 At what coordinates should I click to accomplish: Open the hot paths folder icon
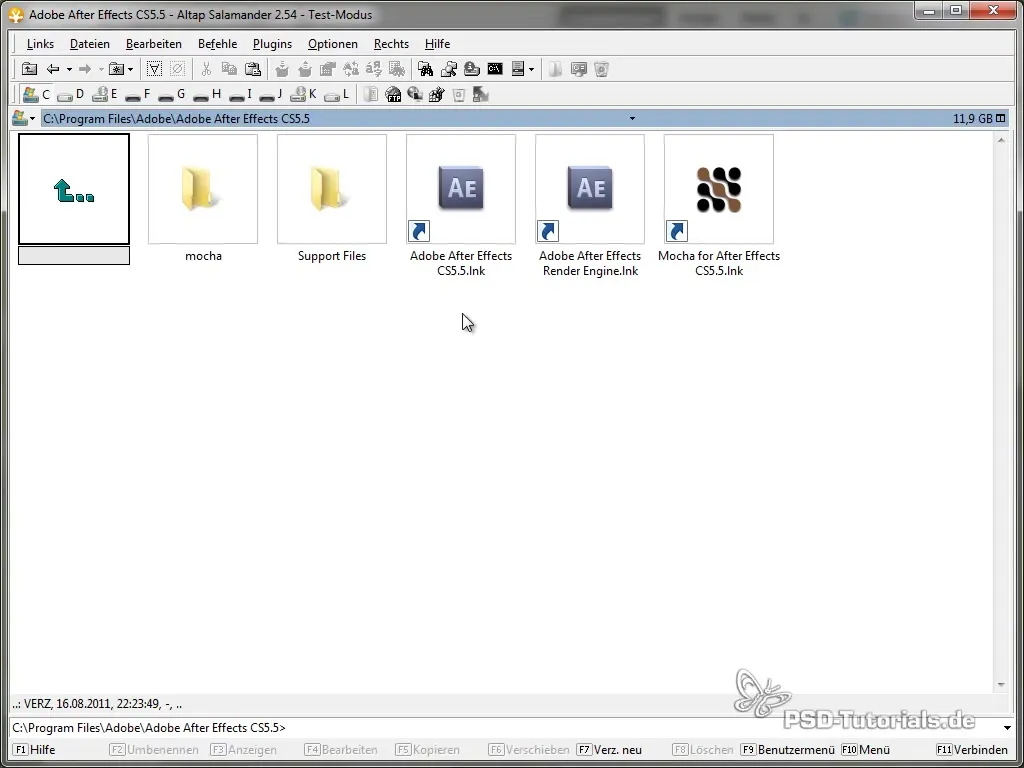click(116, 69)
